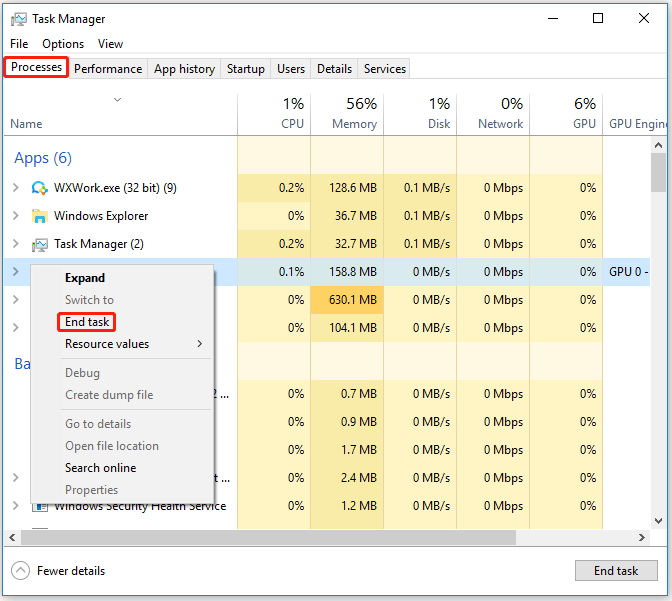This screenshot has width=672, height=601.
Task: Open the Resource values submenu
Action: (x=133, y=344)
